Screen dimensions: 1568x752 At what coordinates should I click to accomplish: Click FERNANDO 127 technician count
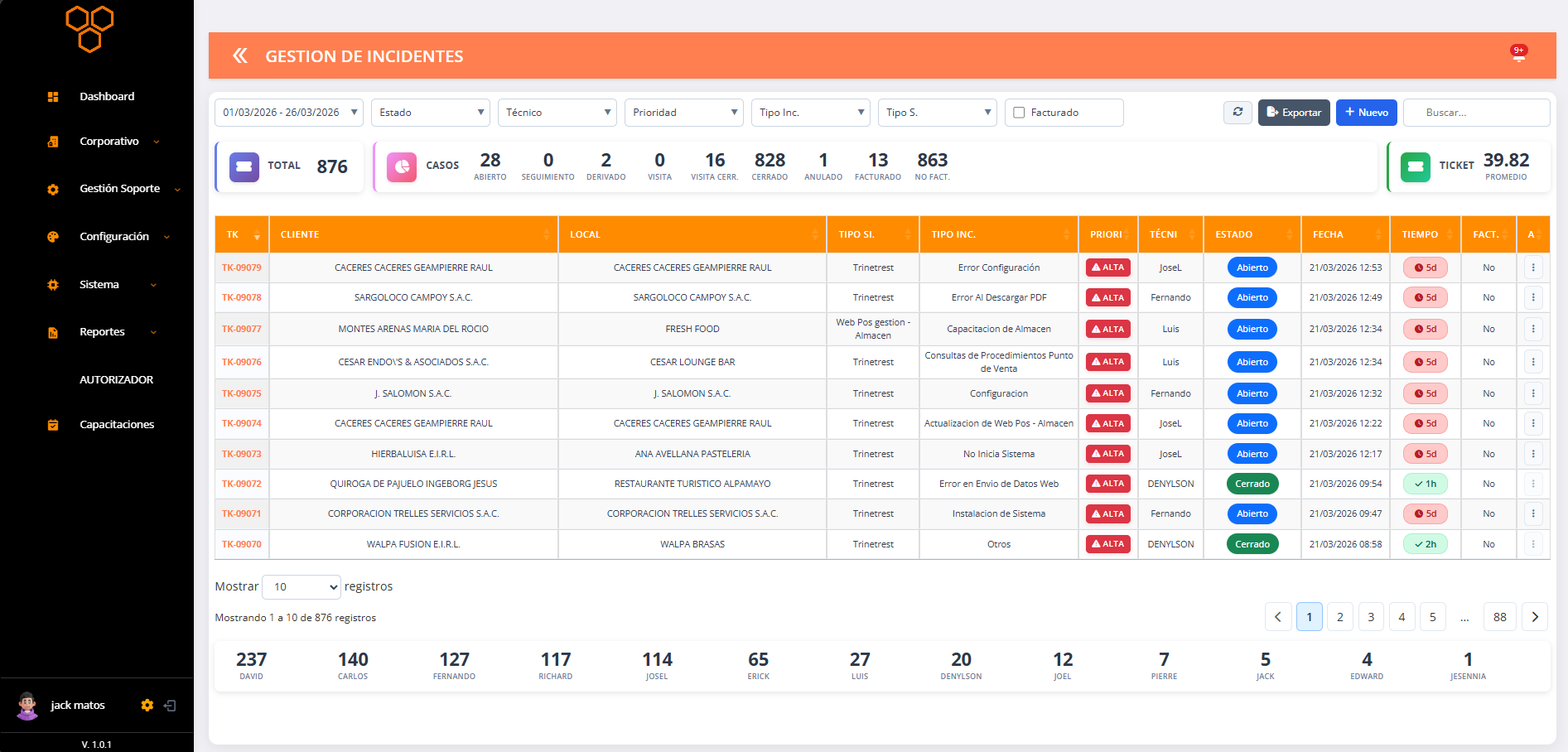pos(455,666)
